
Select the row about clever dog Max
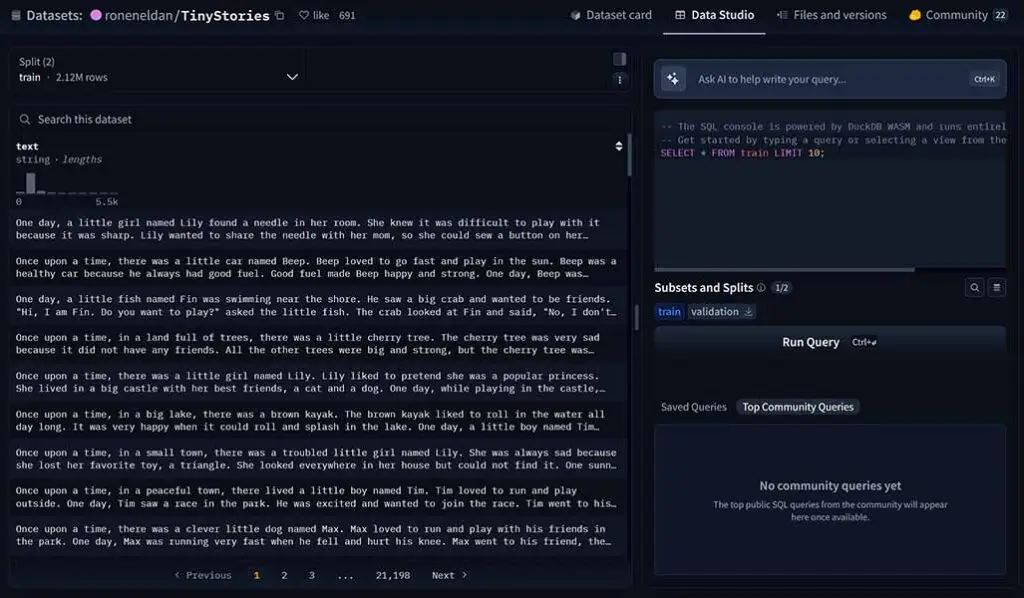point(319,535)
